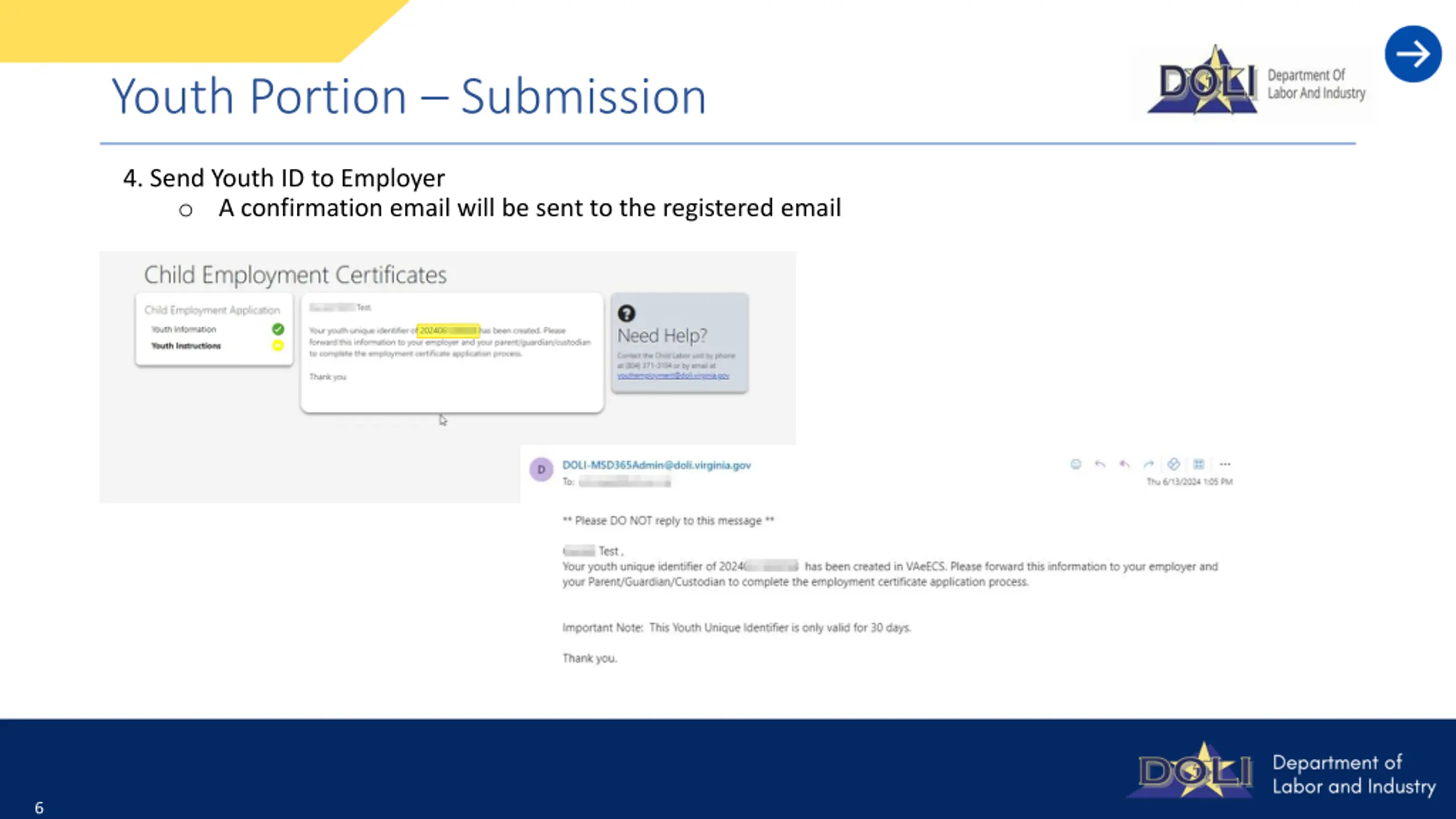
Task: Go to next slide with blue arrow
Action: pos(1413,54)
